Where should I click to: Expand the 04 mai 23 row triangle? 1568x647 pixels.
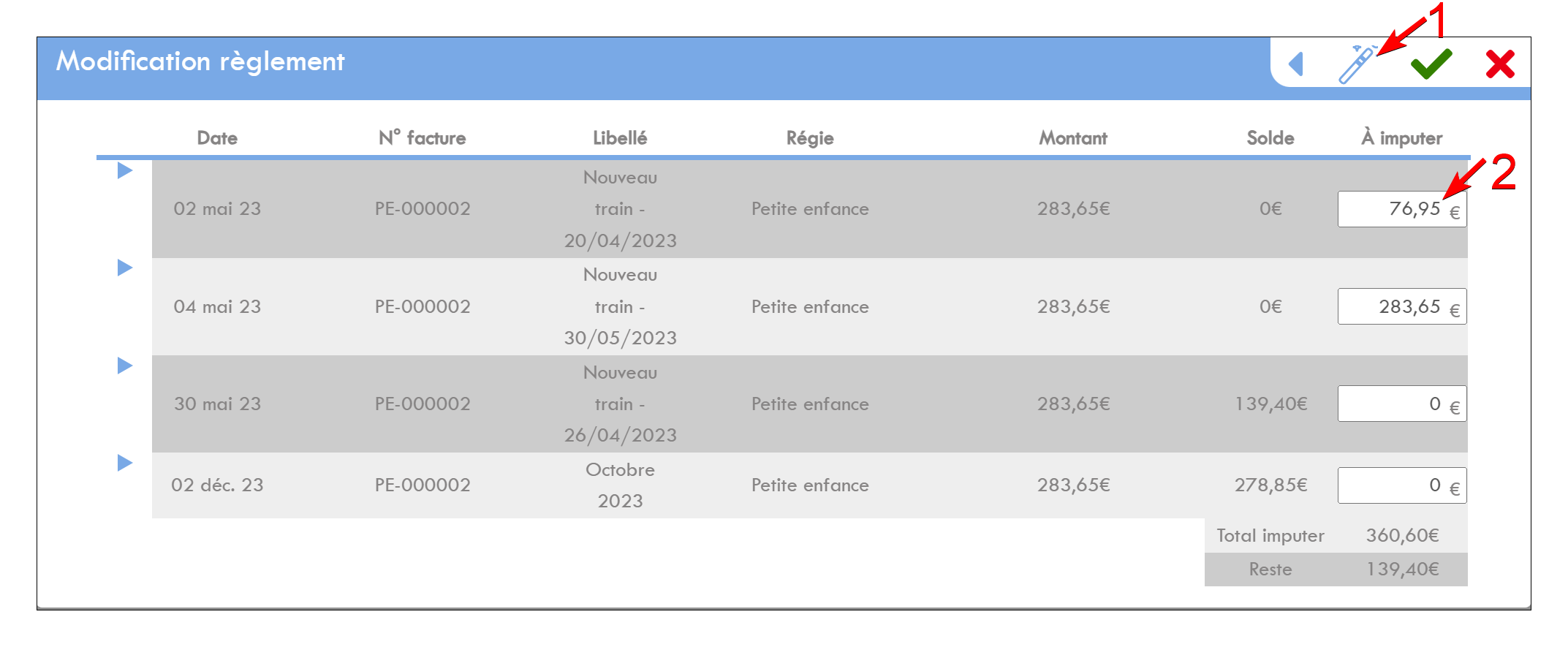pyautogui.click(x=125, y=268)
